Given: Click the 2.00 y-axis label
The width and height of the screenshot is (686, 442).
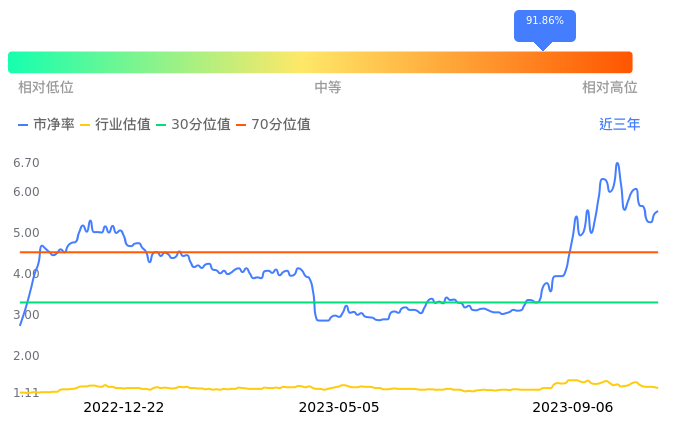Looking at the screenshot, I should pyautogui.click(x=26, y=356).
